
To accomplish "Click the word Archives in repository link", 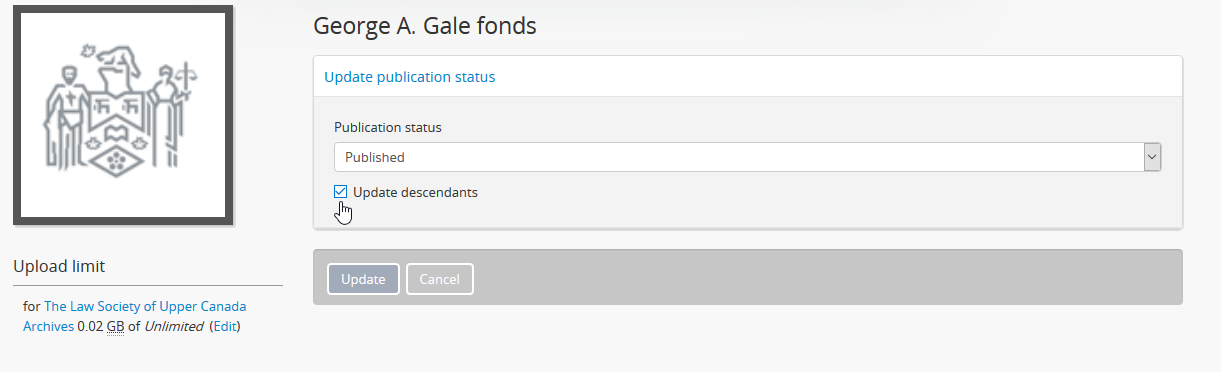I will pyautogui.click(x=48, y=326).
